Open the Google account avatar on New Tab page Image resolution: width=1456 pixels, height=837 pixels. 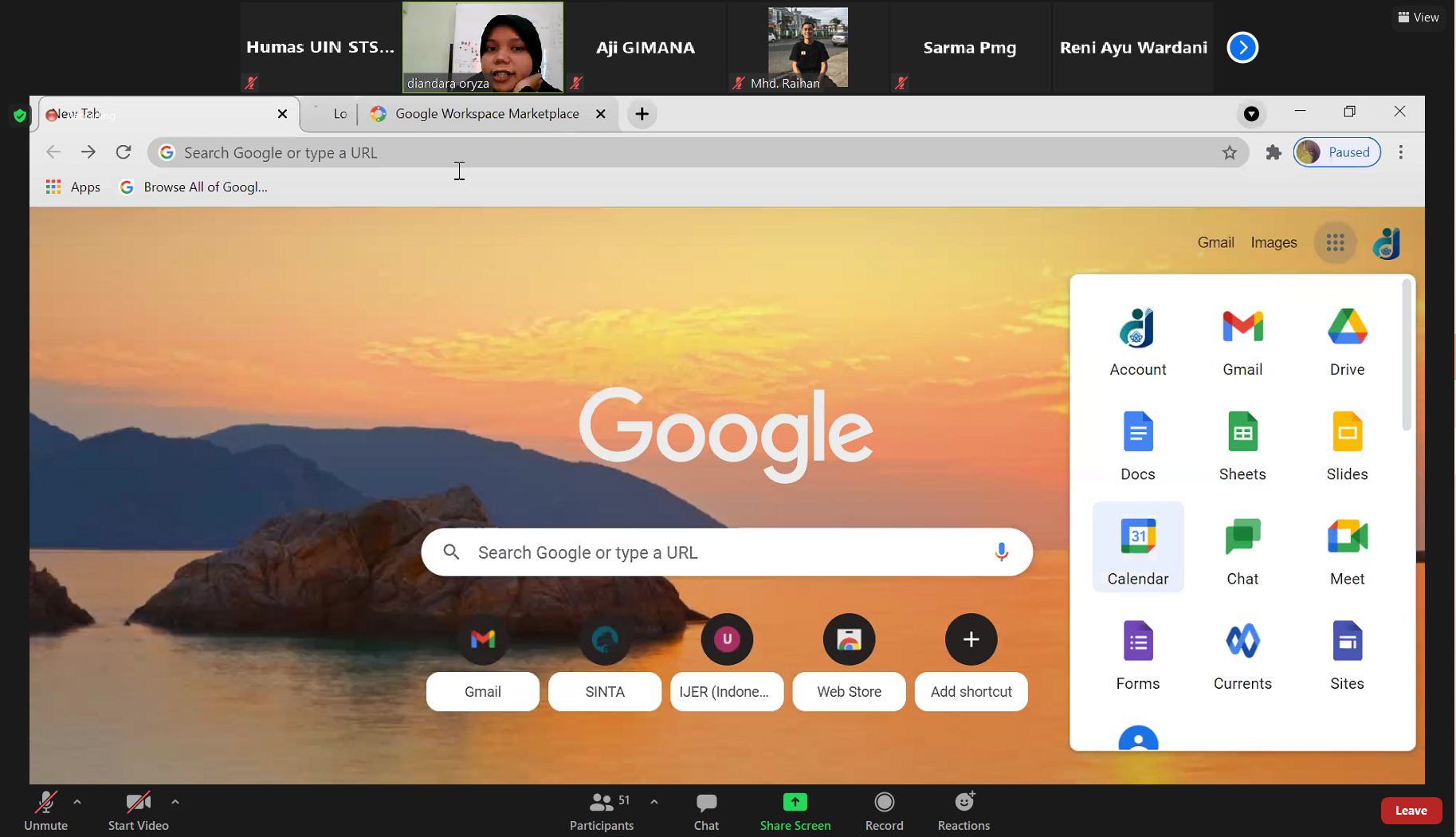(1387, 242)
